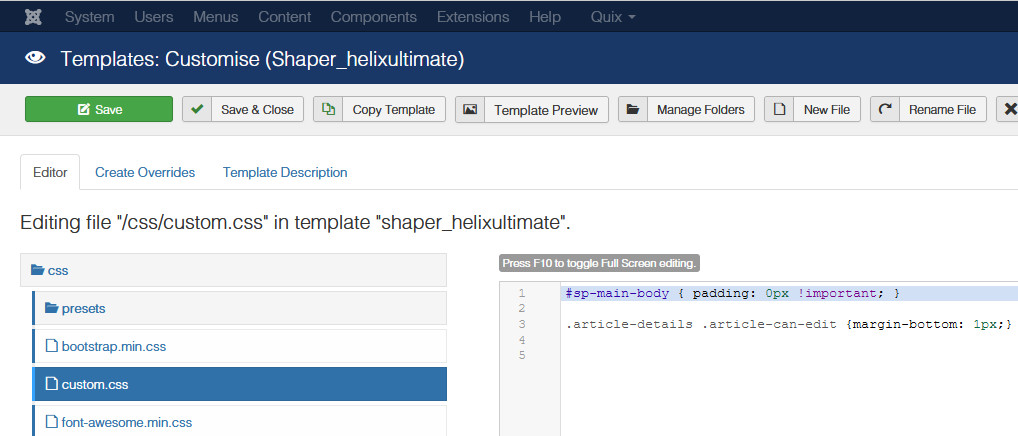The height and width of the screenshot is (436, 1018).
Task: Expand the presets folder
Action: (x=83, y=308)
